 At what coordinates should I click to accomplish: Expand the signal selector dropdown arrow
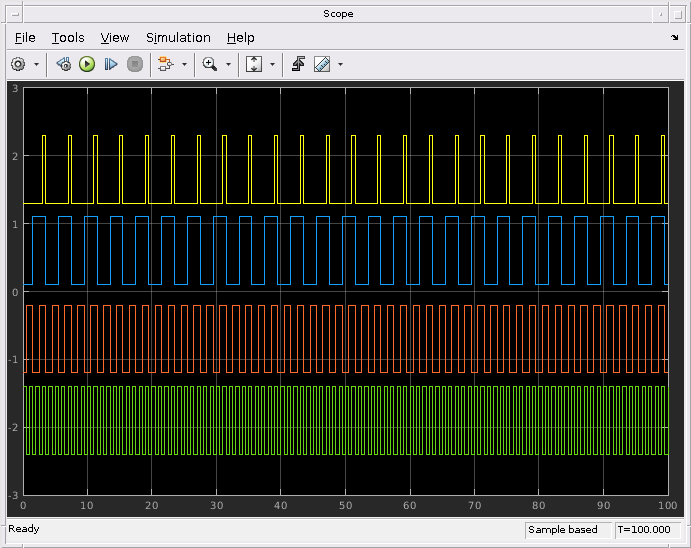[x=184, y=64]
